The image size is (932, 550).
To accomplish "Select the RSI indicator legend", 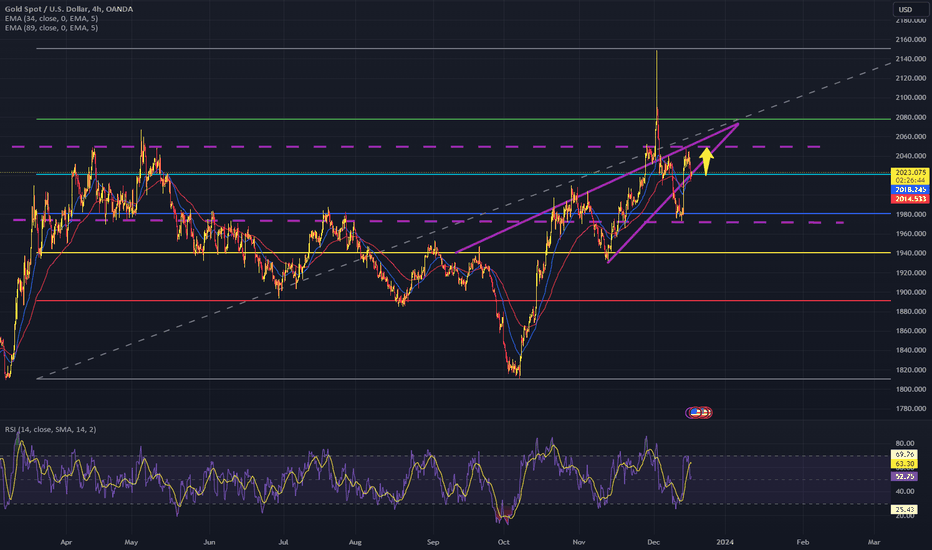I will pyautogui.click(x=51, y=429).
